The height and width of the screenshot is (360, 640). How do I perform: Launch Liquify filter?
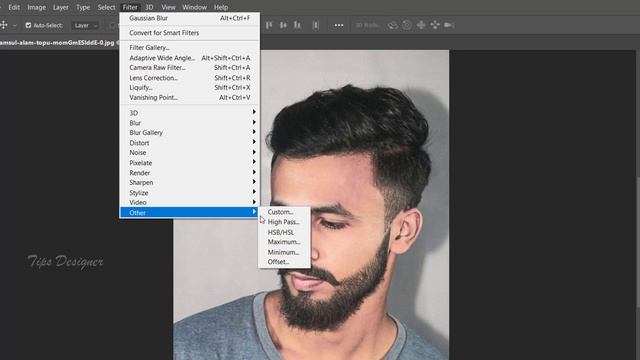click(x=189, y=87)
